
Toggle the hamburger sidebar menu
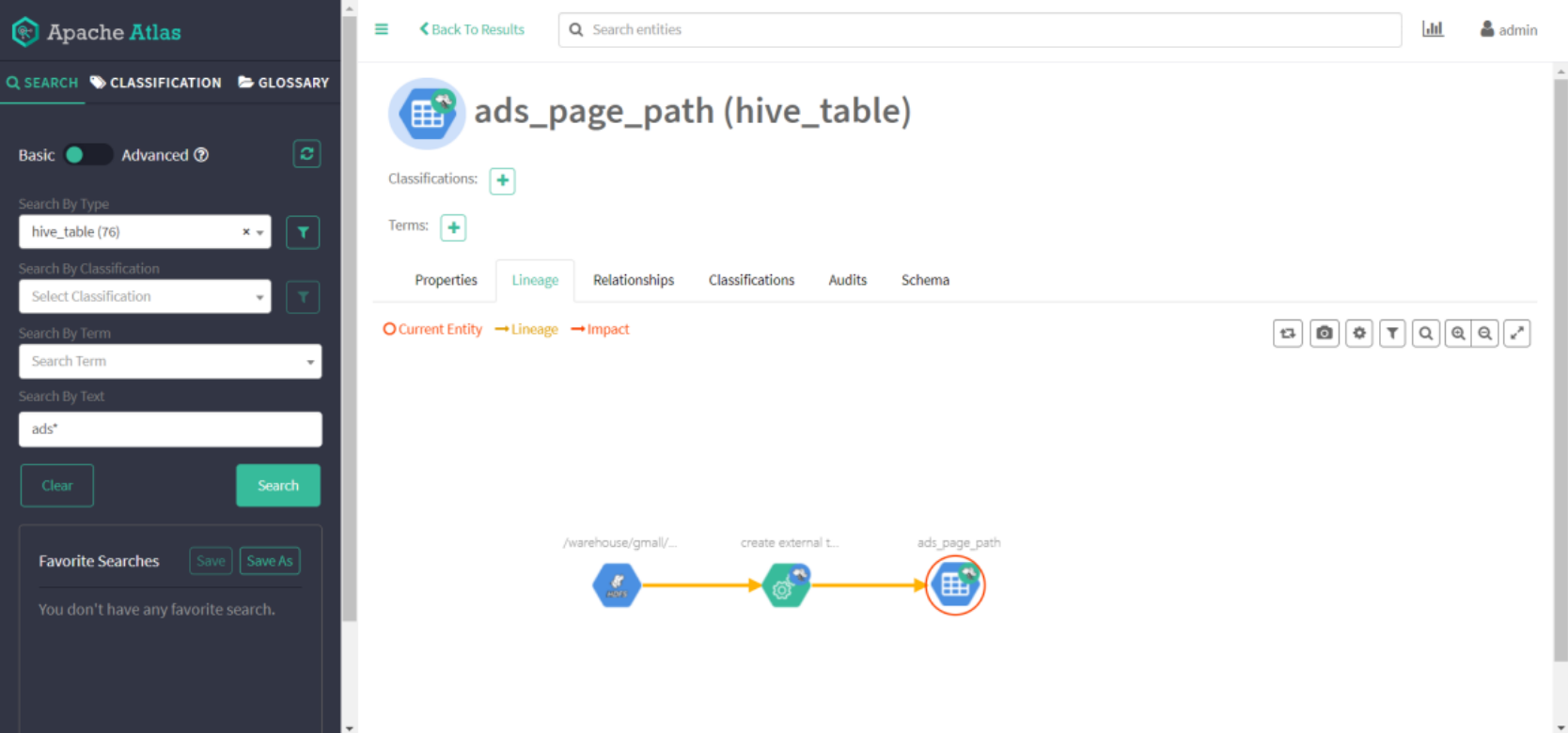pos(382,29)
